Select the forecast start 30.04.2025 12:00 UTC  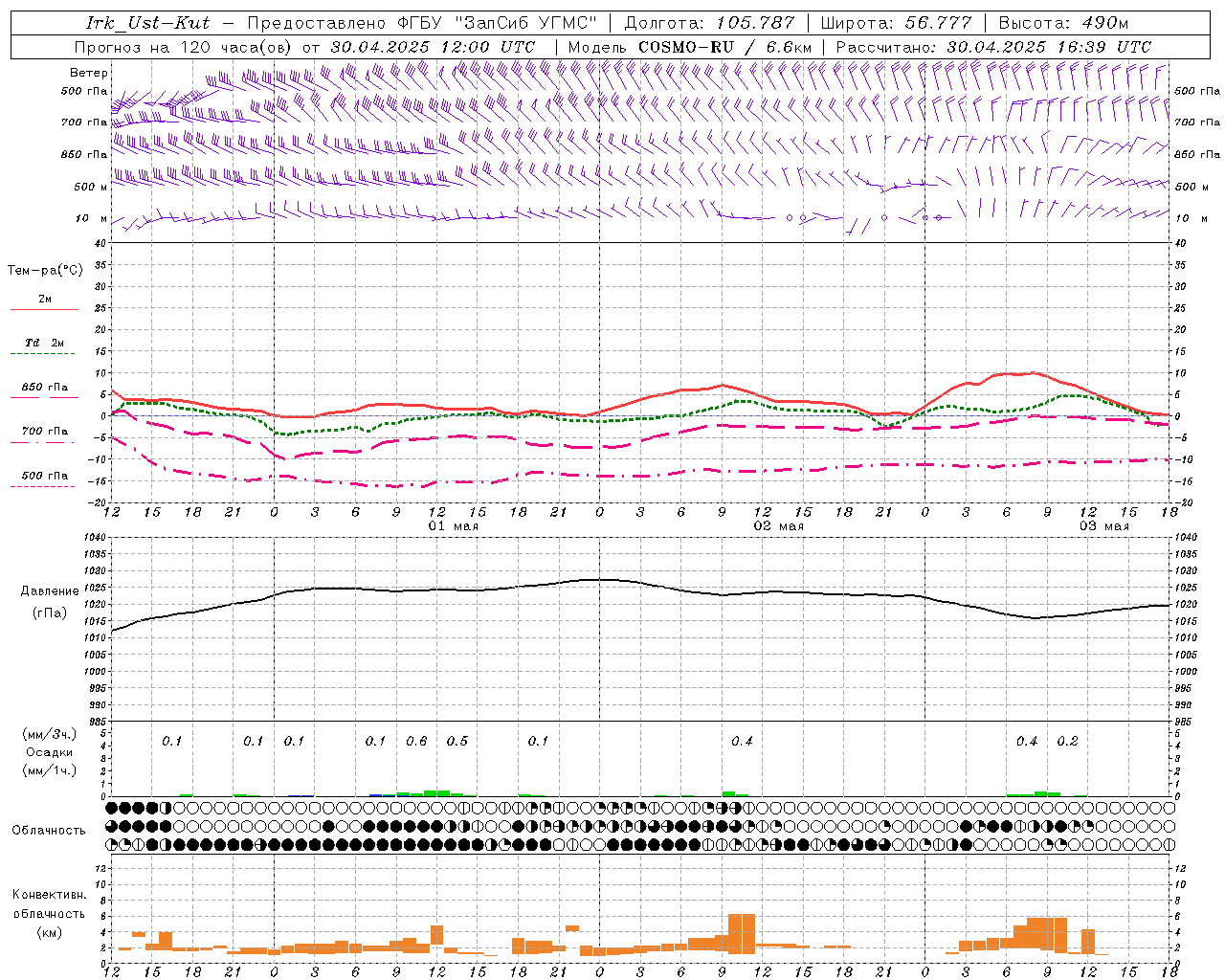[x=434, y=47]
